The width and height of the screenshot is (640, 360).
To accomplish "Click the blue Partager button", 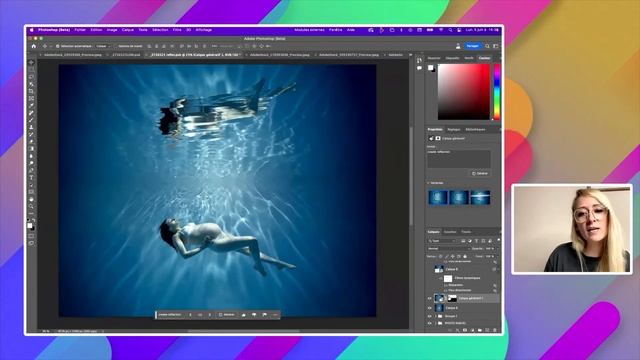I will (473, 46).
